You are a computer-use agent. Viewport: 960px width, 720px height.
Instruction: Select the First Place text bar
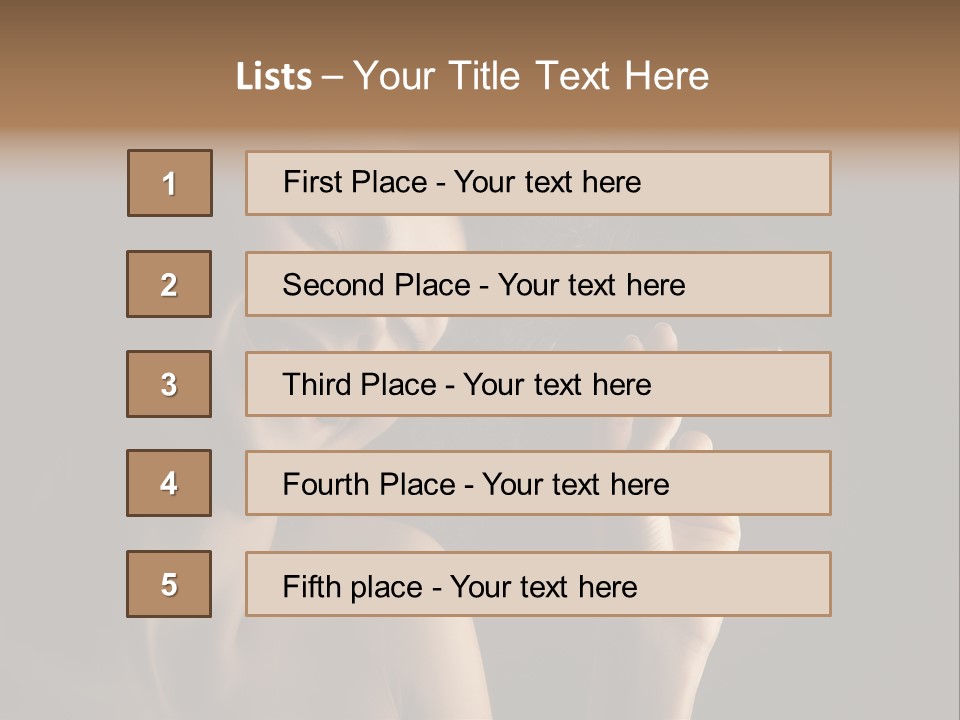coord(538,183)
